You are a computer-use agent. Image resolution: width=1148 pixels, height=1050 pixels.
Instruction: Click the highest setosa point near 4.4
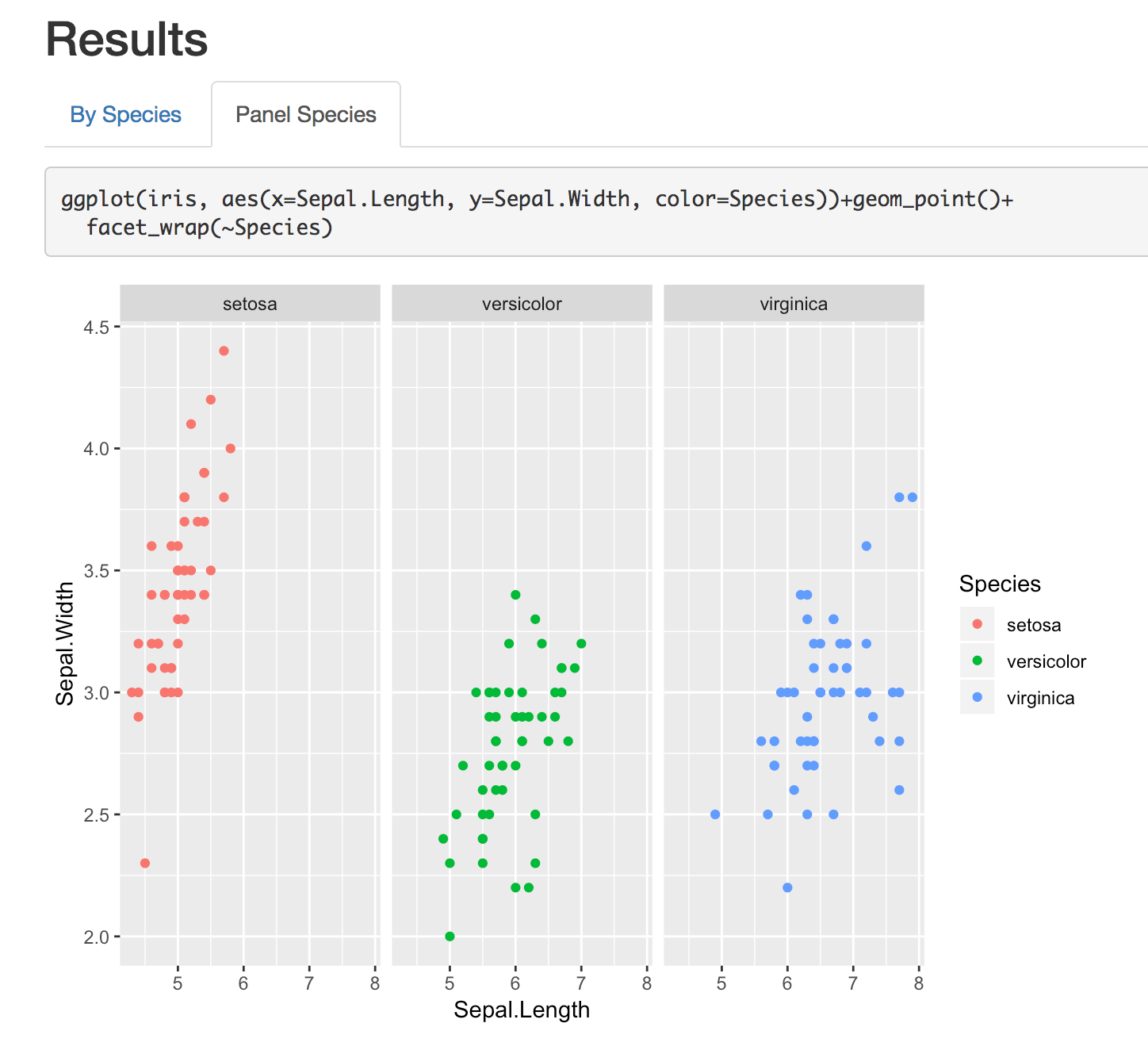[x=224, y=351]
